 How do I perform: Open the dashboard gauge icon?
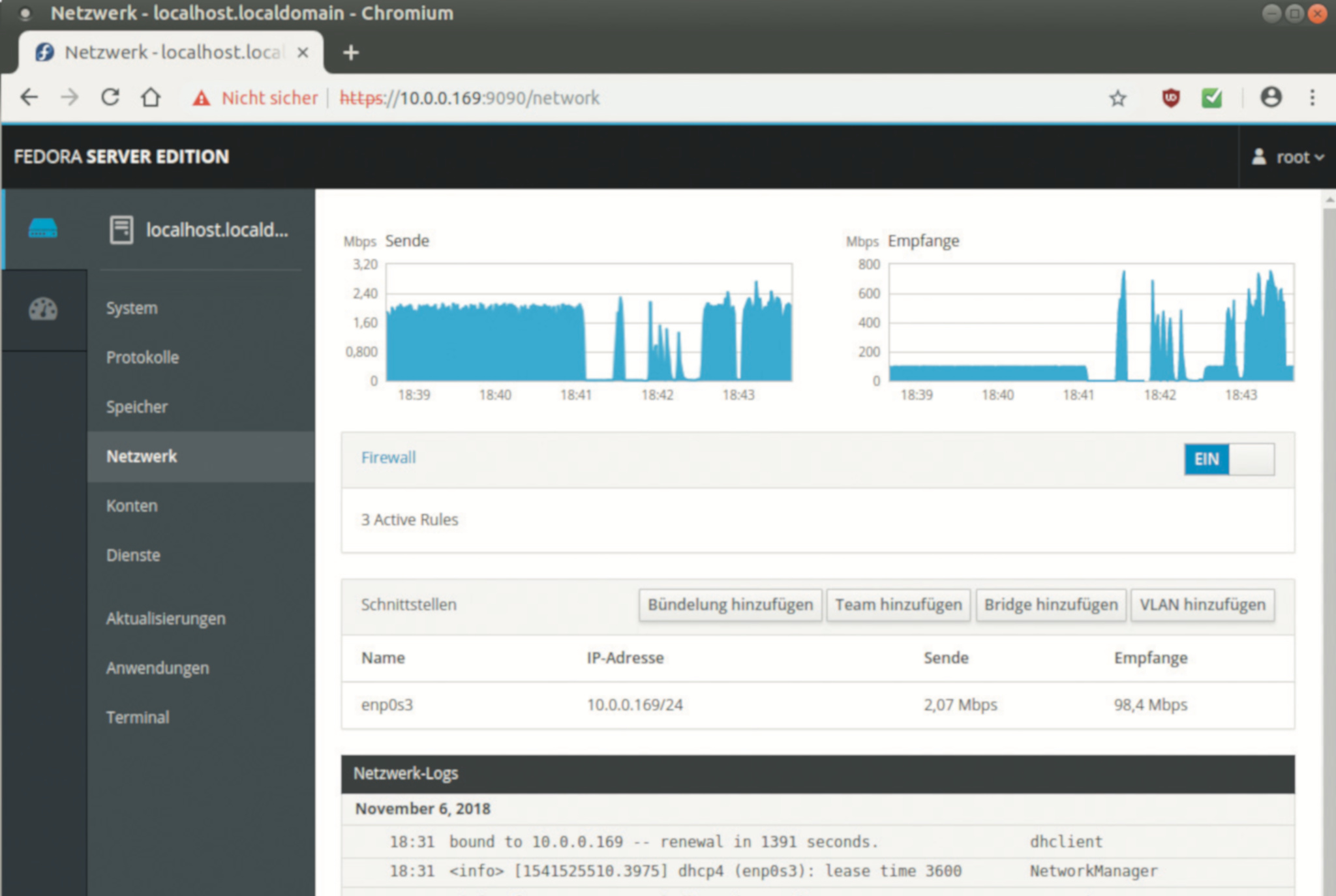click(x=43, y=309)
